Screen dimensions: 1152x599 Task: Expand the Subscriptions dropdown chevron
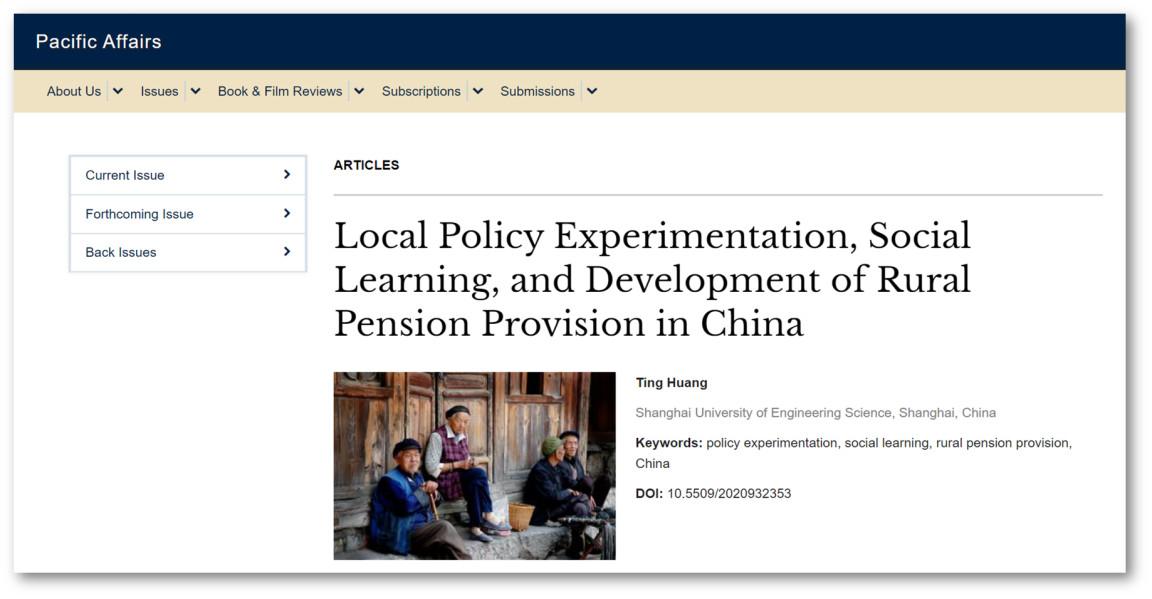(x=478, y=91)
